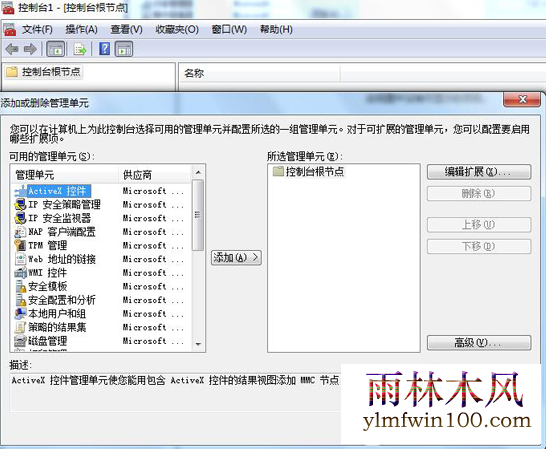Click the 安全配置和分析 snap-in icon

(x=21, y=300)
